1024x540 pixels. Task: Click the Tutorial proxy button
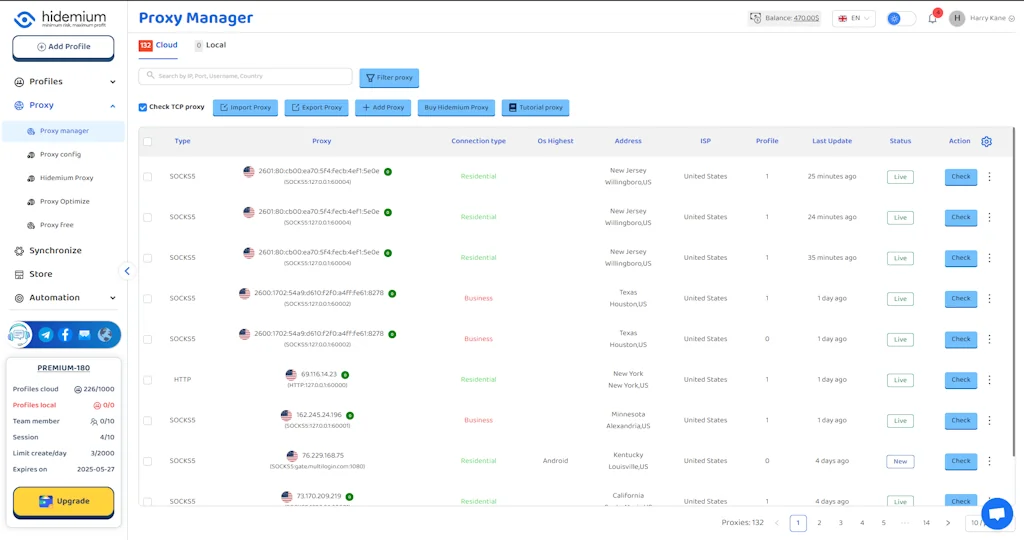[x=536, y=108]
